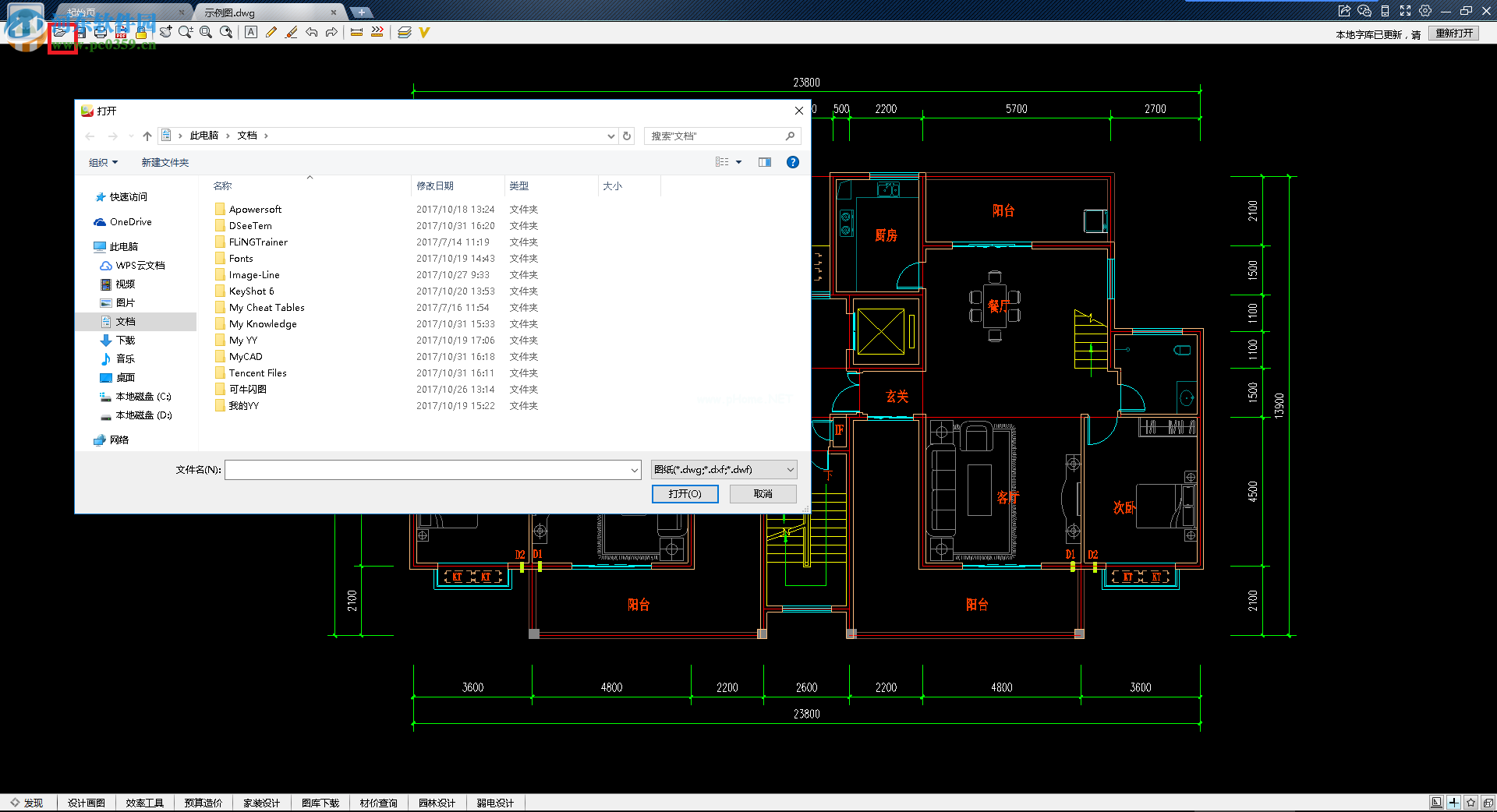Image resolution: width=1497 pixels, height=812 pixels.
Task: Close the 示例图.dwg tab
Action: click(334, 12)
